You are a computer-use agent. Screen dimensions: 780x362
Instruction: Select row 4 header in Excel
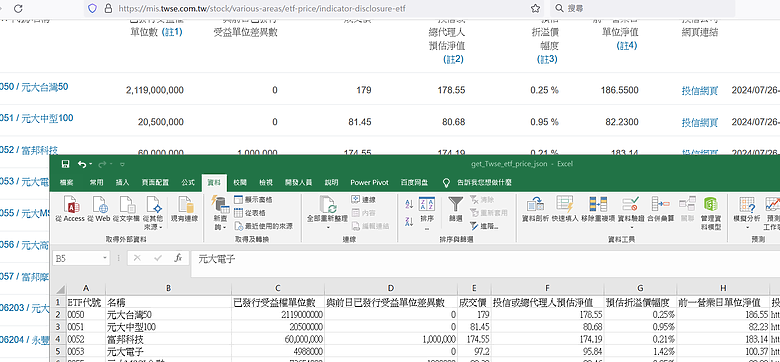click(x=59, y=339)
